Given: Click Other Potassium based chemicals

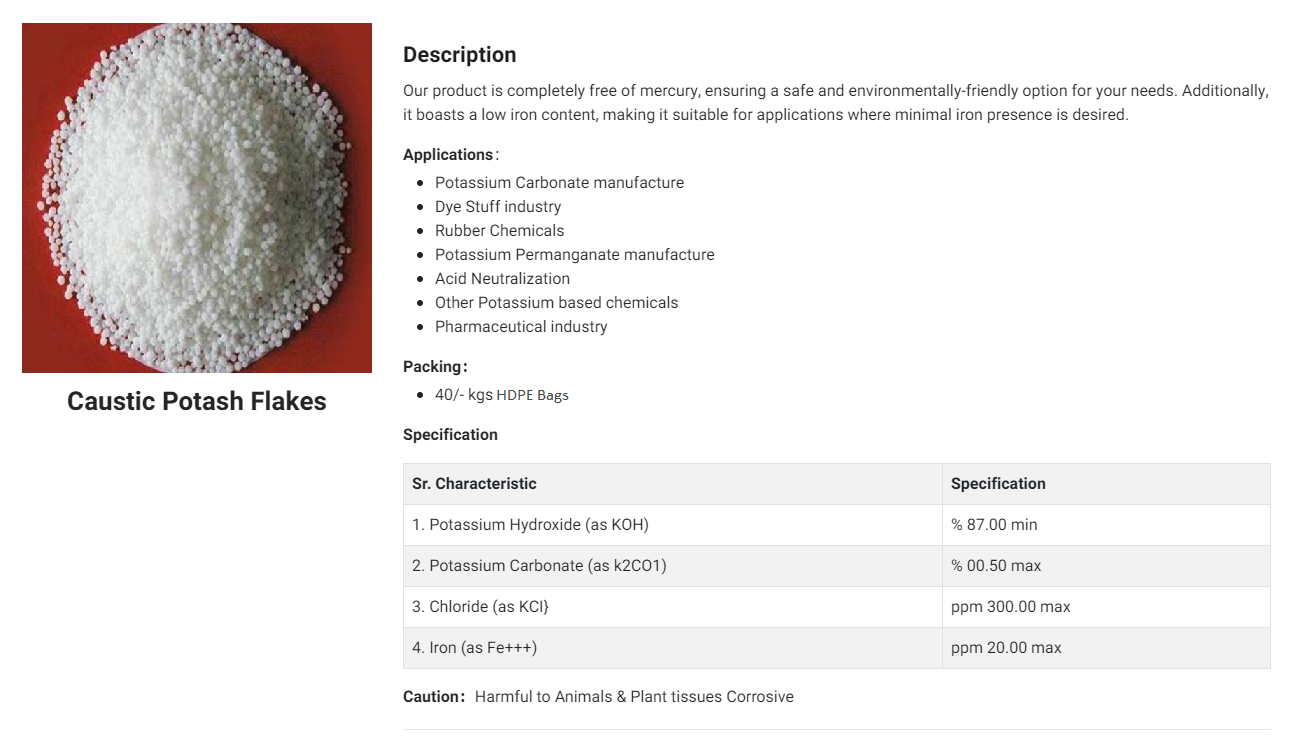Looking at the screenshot, I should (557, 303).
